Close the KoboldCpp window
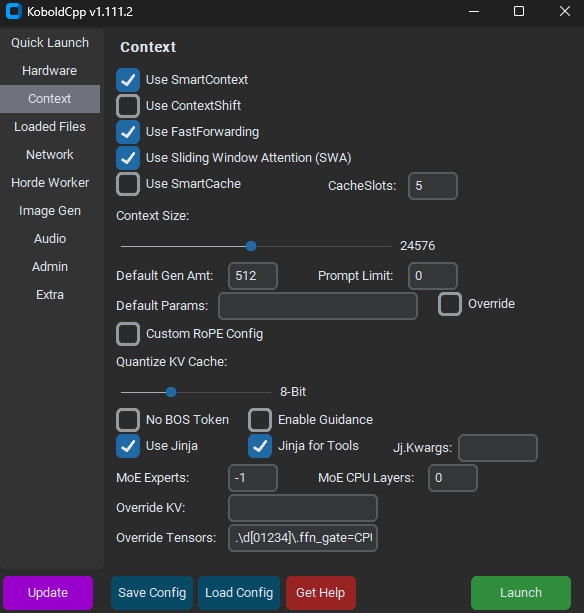Viewport: 584px width, 613px height. coord(564,11)
